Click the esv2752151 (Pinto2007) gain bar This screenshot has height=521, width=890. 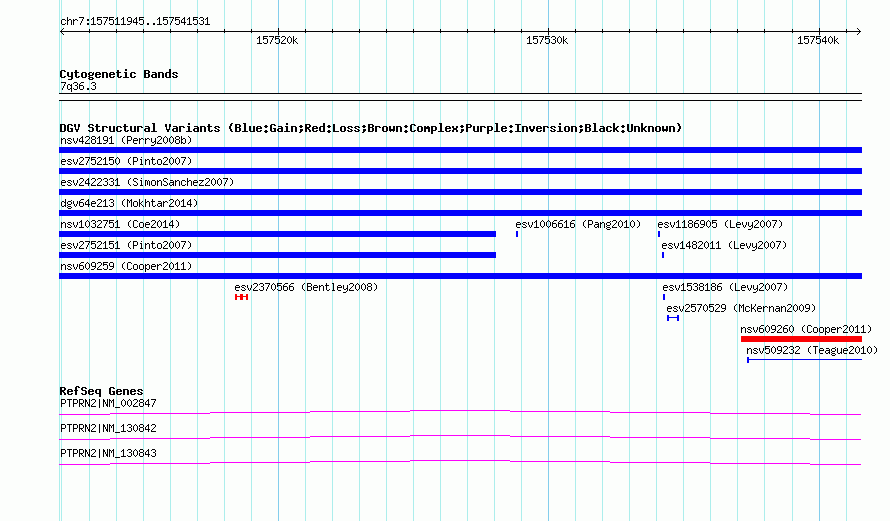click(278, 255)
